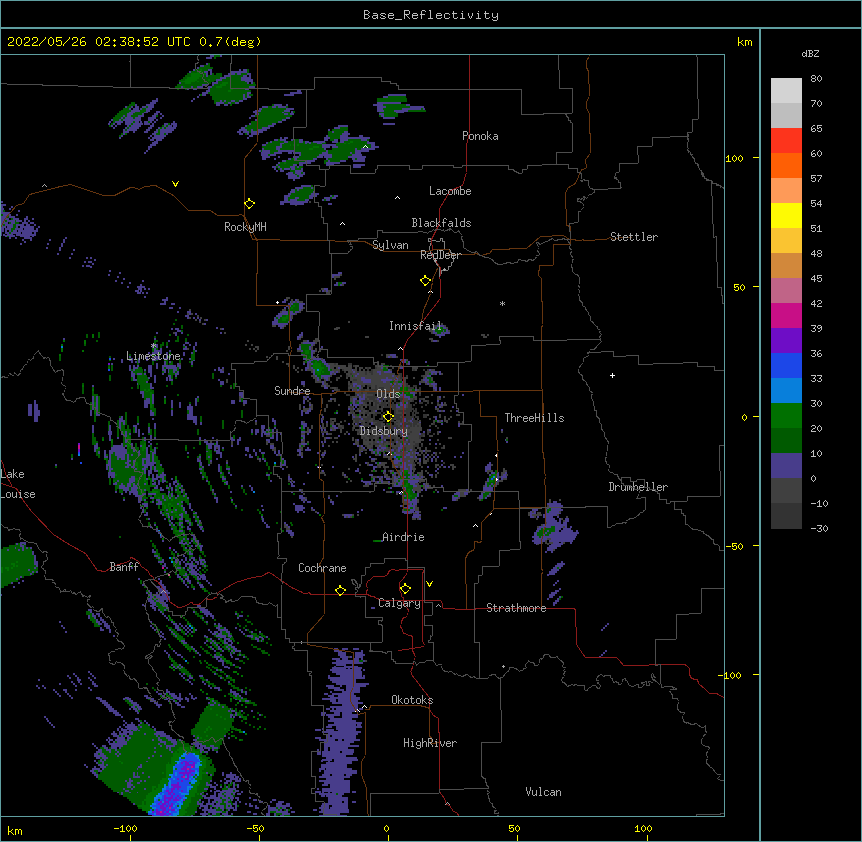Image resolution: width=862 pixels, height=842 pixels.
Task: Click the ThreeHills label
Action: tap(534, 418)
